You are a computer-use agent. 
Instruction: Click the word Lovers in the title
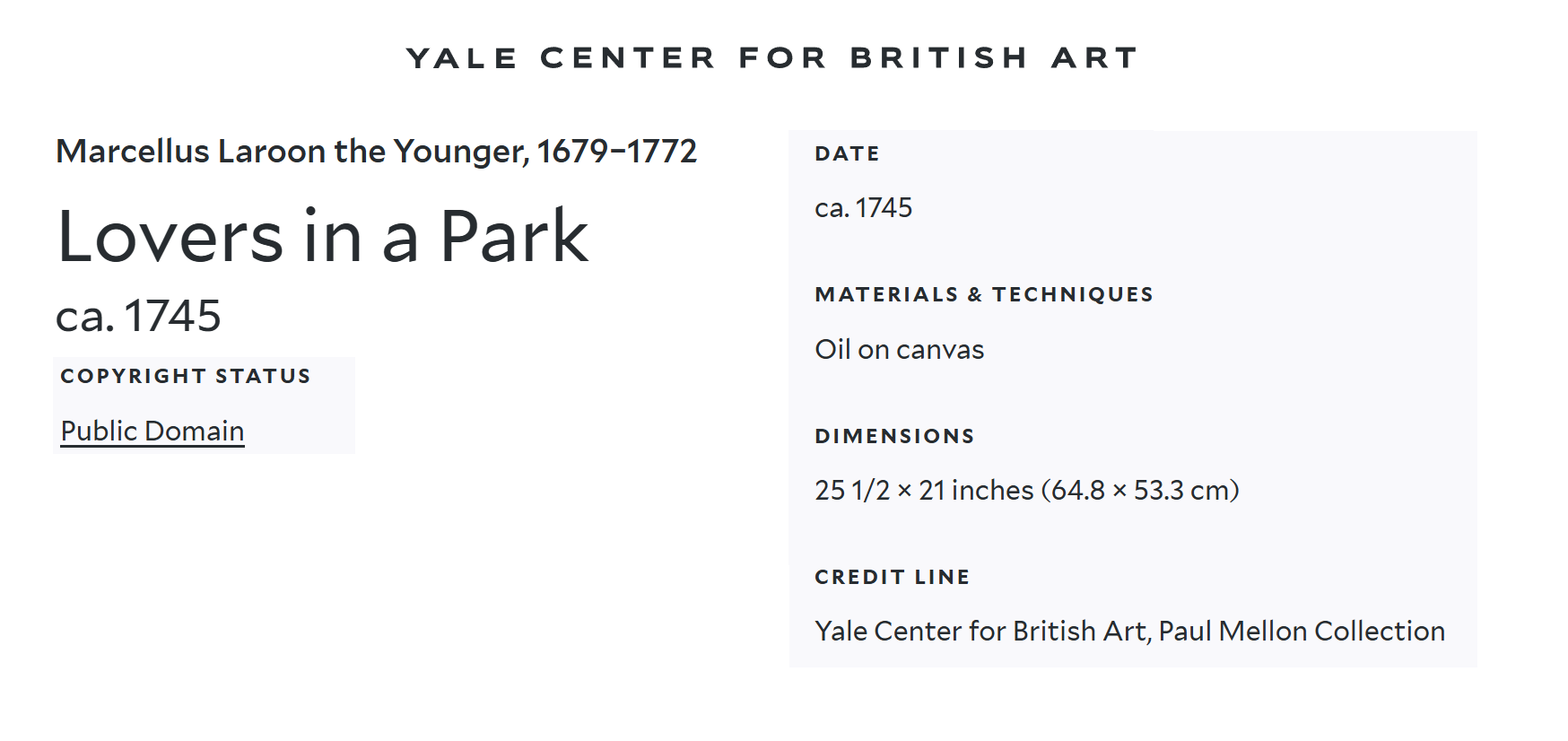[170, 237]
